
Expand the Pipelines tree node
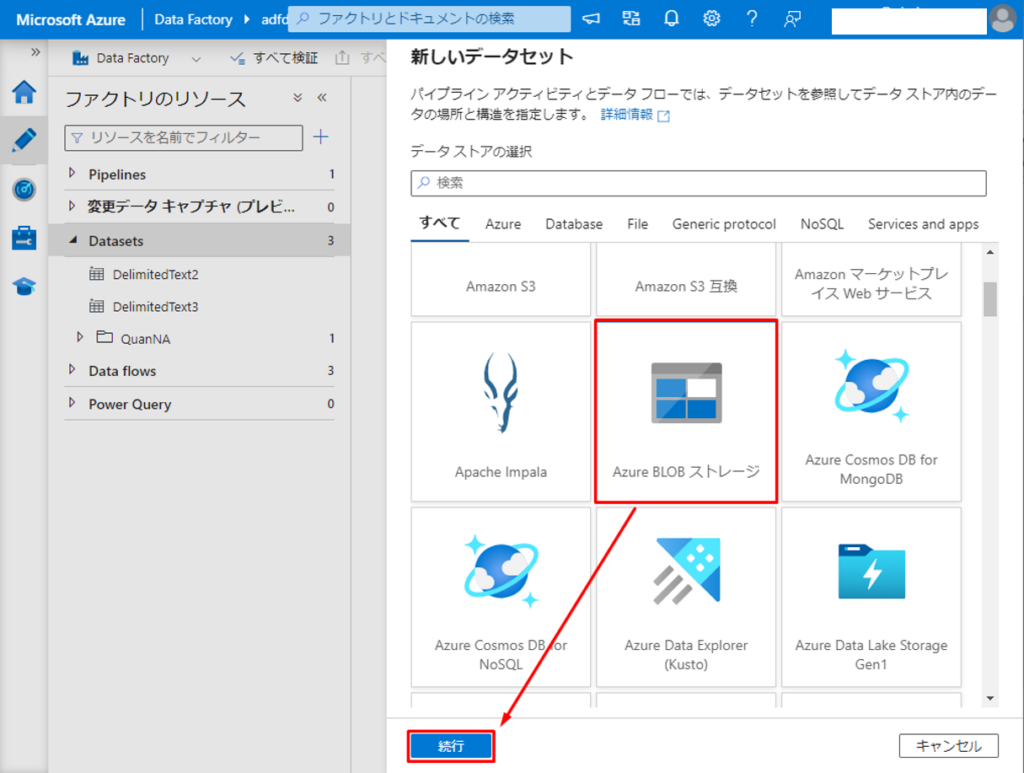72,174
